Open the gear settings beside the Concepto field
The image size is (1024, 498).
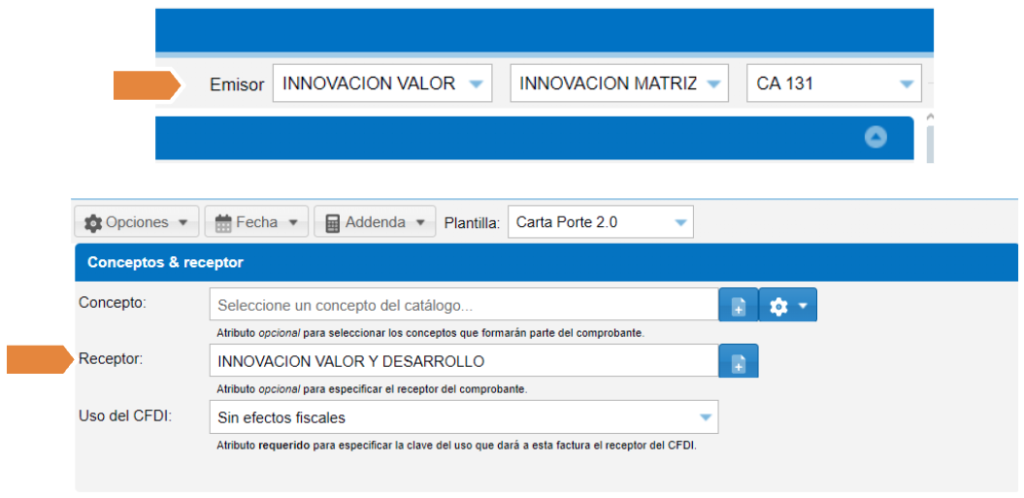point(788,305)
